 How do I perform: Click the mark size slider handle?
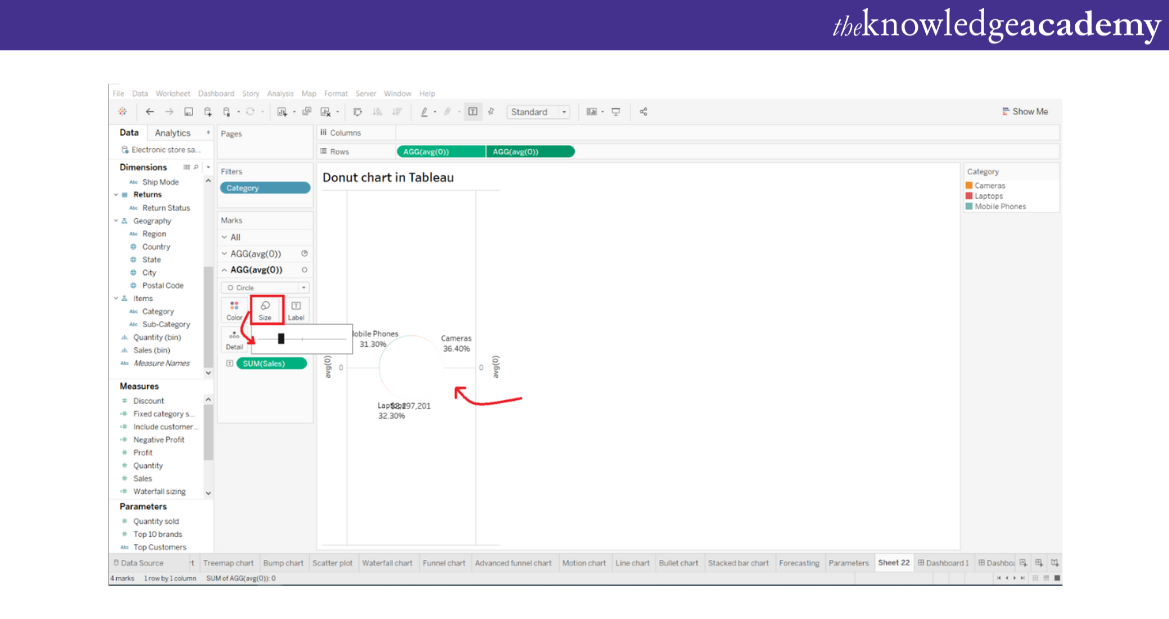[x=281, y=339]
